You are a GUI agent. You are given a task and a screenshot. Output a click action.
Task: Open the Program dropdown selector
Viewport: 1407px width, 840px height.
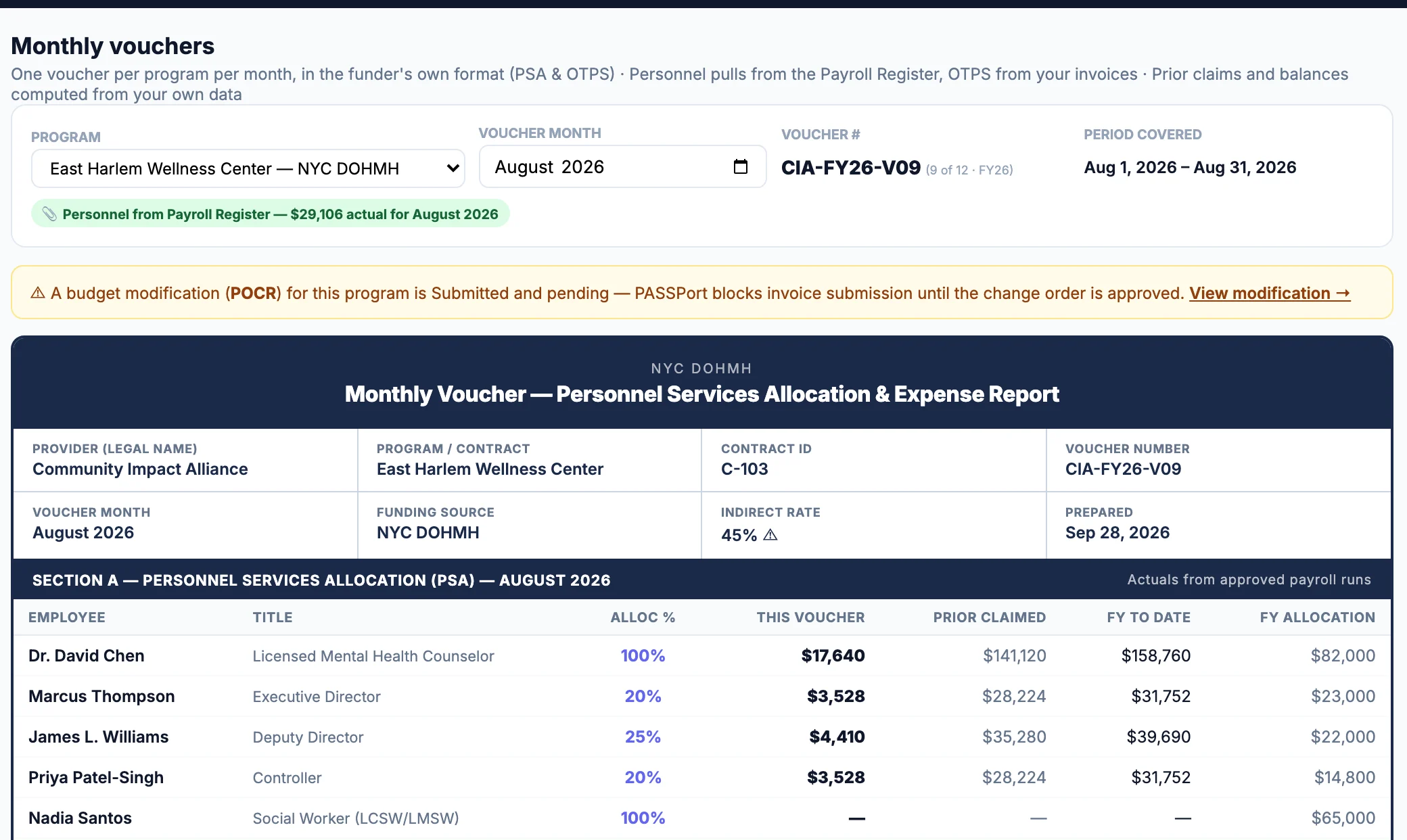click(x=248, y=168)
